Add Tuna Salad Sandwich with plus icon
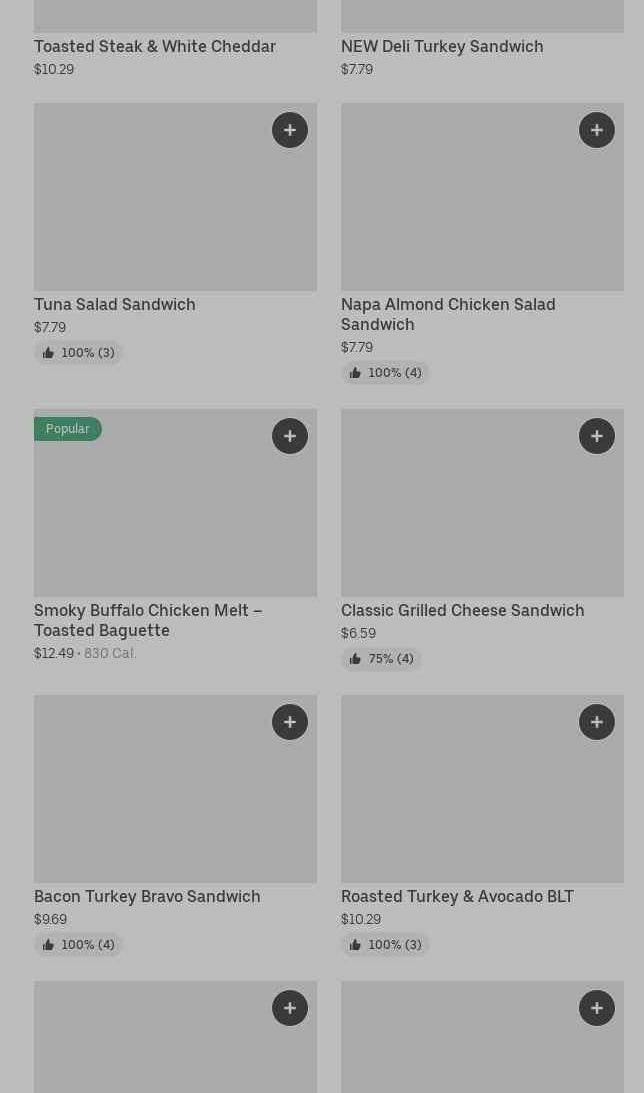 (290, 130)
